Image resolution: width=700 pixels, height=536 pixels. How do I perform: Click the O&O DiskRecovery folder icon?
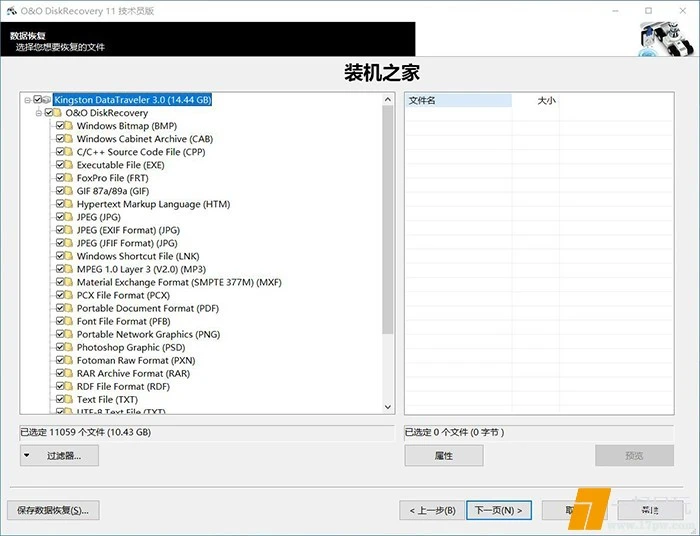tap(58, 113)
